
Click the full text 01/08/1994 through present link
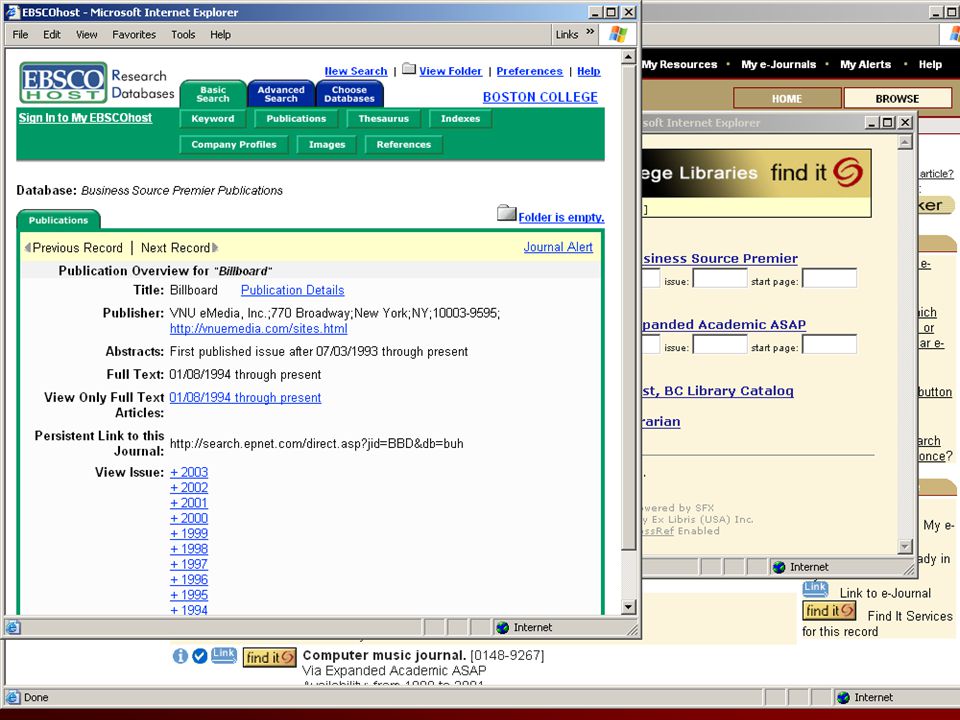point(245,397)
